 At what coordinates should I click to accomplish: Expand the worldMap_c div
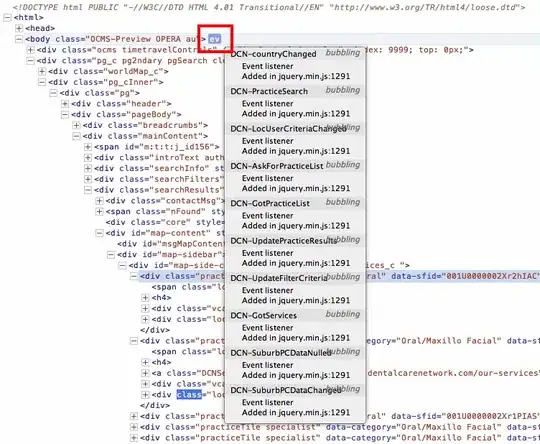click(42, 71)
